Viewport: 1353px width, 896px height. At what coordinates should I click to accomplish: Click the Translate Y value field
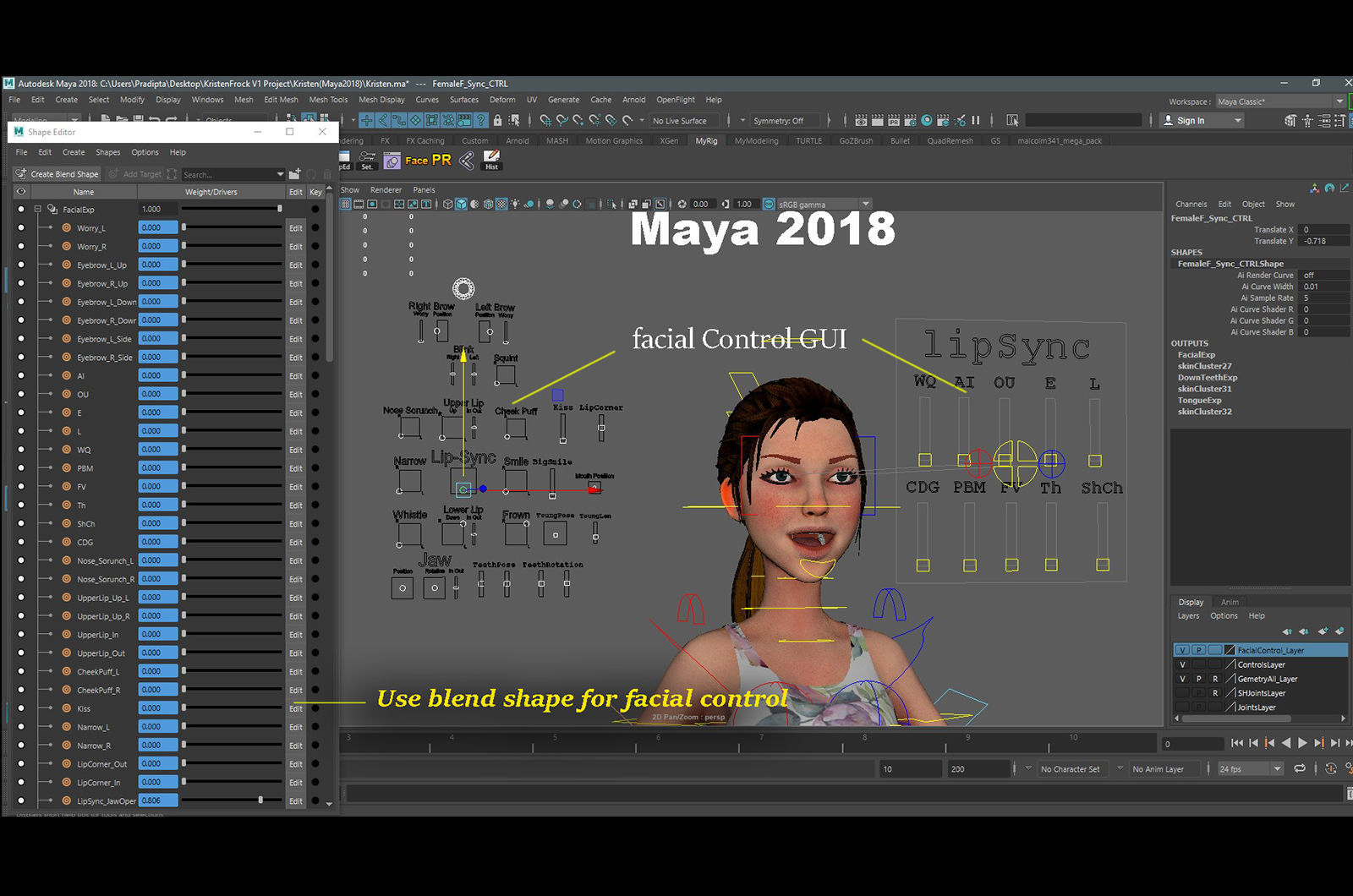(x=1324, y=241)
